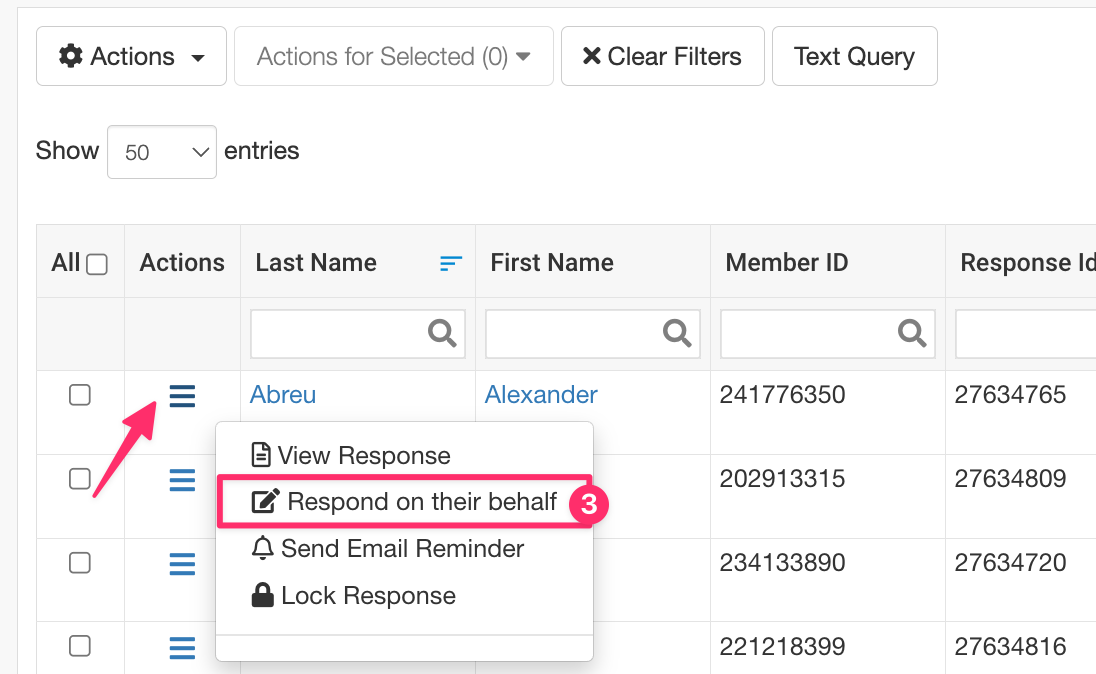Click Response Id value 27634809
The width and height of the screenshot is (1096, 674).
[1010, 478]
